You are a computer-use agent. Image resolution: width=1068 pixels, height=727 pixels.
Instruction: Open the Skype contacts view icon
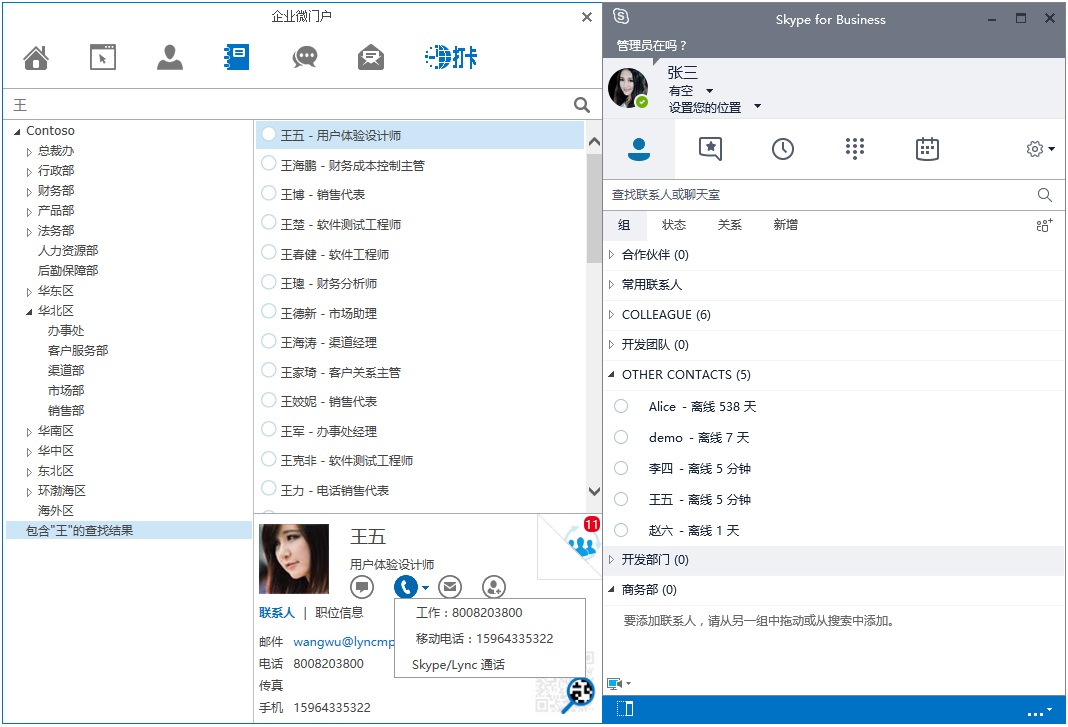639,149
